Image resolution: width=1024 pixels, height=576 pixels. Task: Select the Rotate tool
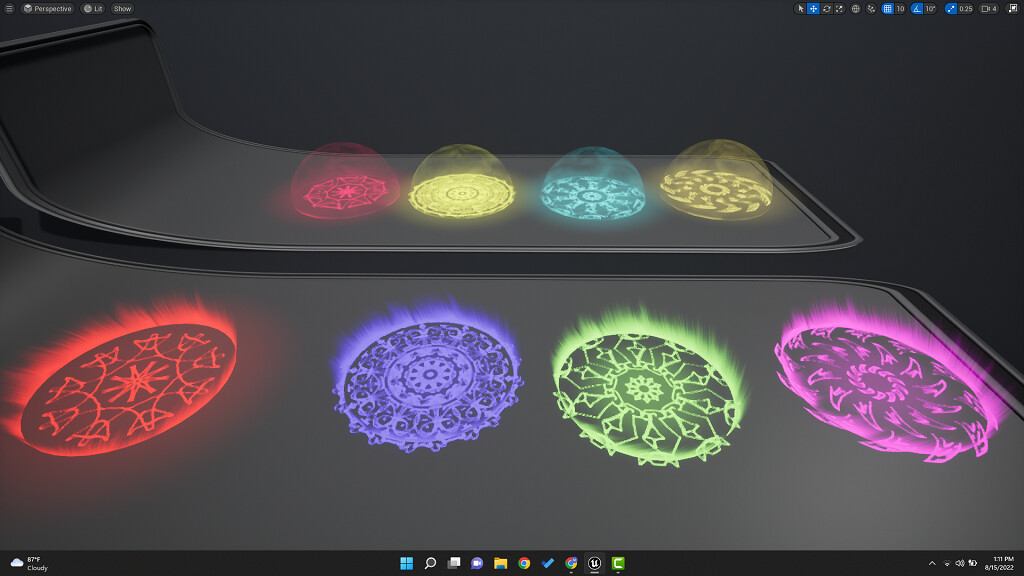pyautogui.click(x=826, y=9)
